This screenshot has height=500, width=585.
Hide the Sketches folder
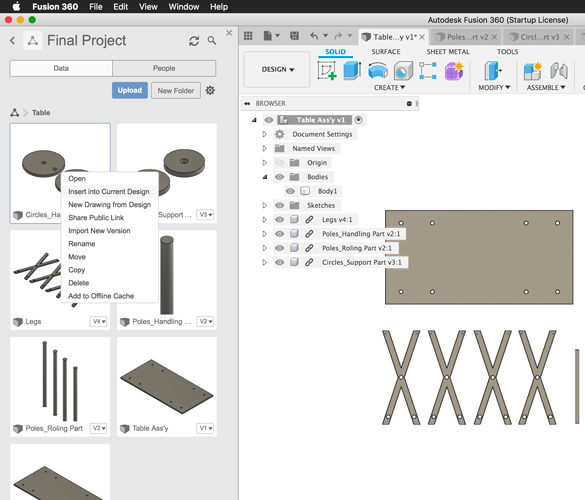tap(279, 205)
